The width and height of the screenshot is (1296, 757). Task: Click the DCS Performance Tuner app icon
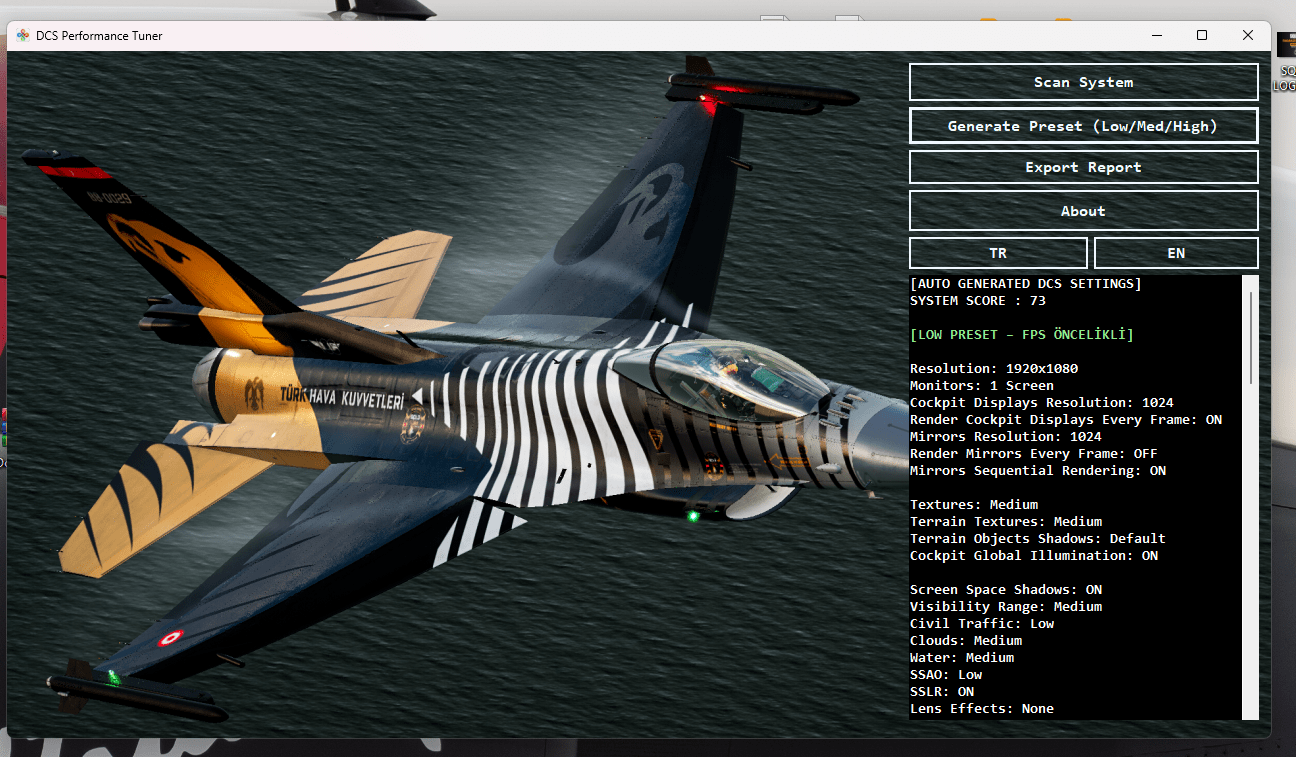click(x=23, y=36)
